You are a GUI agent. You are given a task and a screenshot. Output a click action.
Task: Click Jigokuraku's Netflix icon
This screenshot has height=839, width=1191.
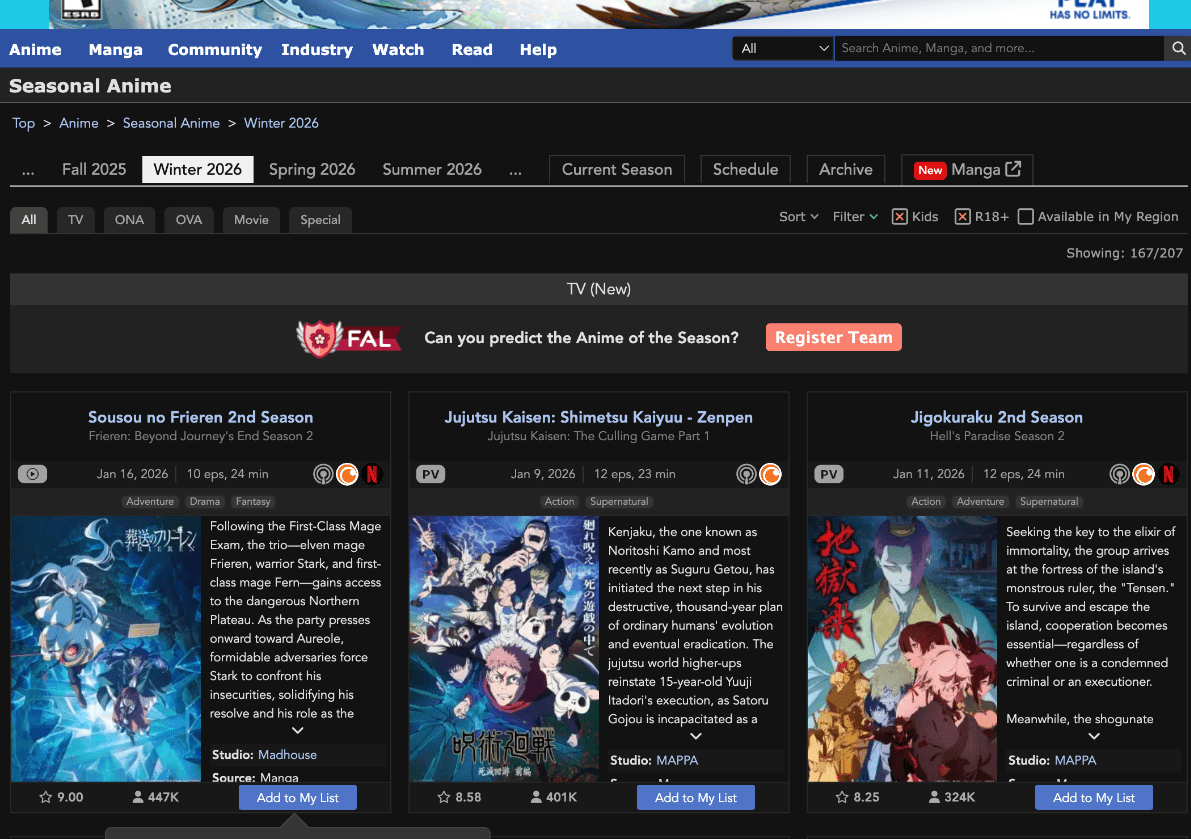1168,475
